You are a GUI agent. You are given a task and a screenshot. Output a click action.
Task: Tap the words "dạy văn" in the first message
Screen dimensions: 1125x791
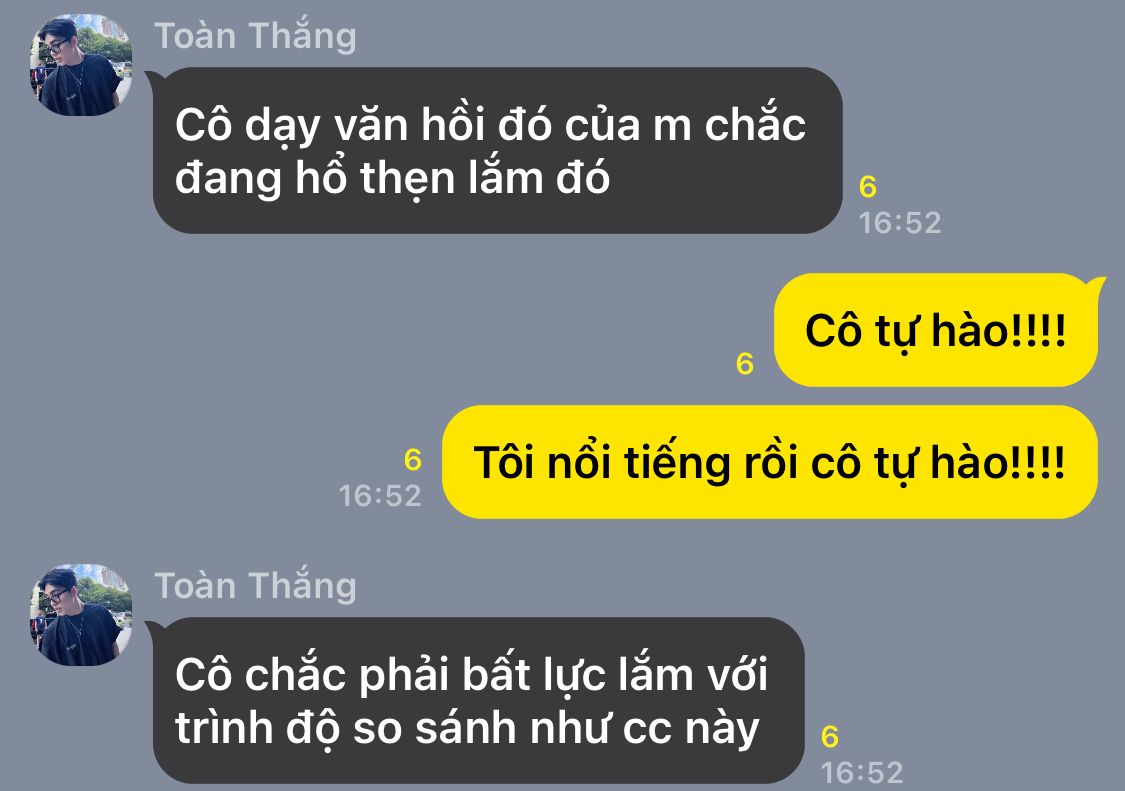point(327,126)
